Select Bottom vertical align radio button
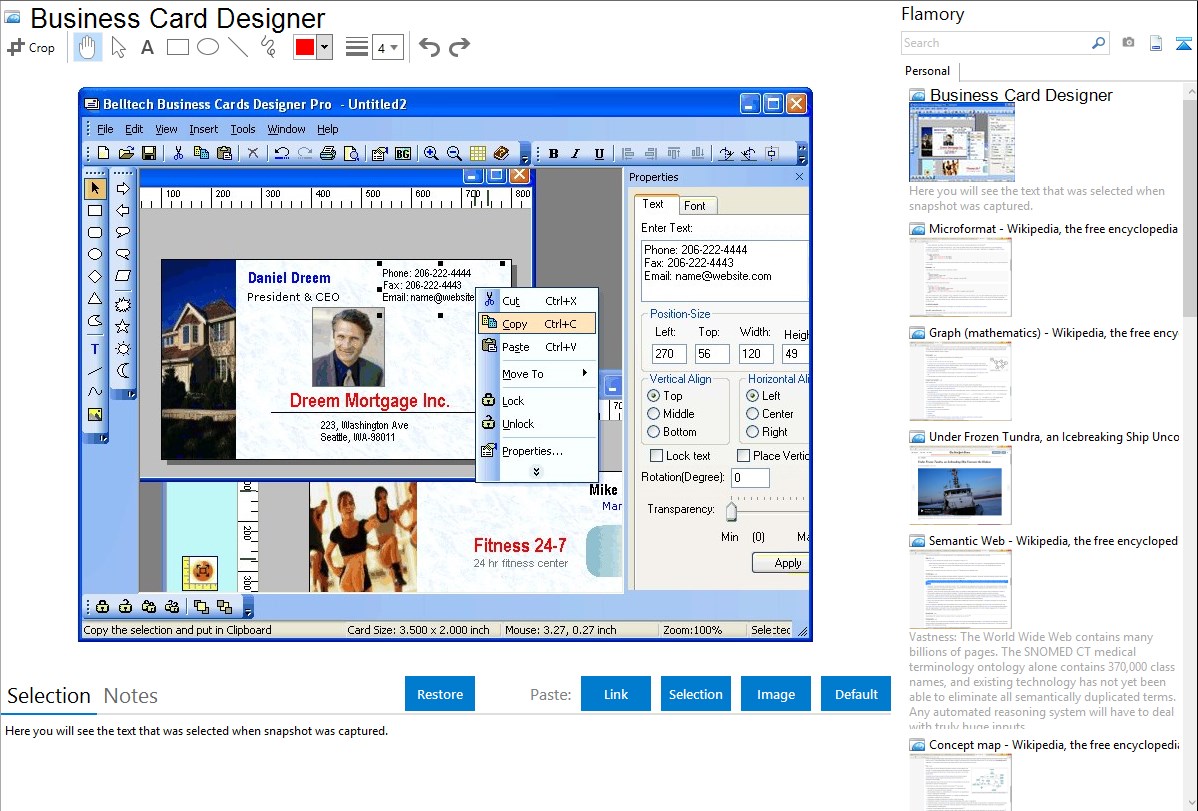This screenshot has height=811, width=1198. 653,432
